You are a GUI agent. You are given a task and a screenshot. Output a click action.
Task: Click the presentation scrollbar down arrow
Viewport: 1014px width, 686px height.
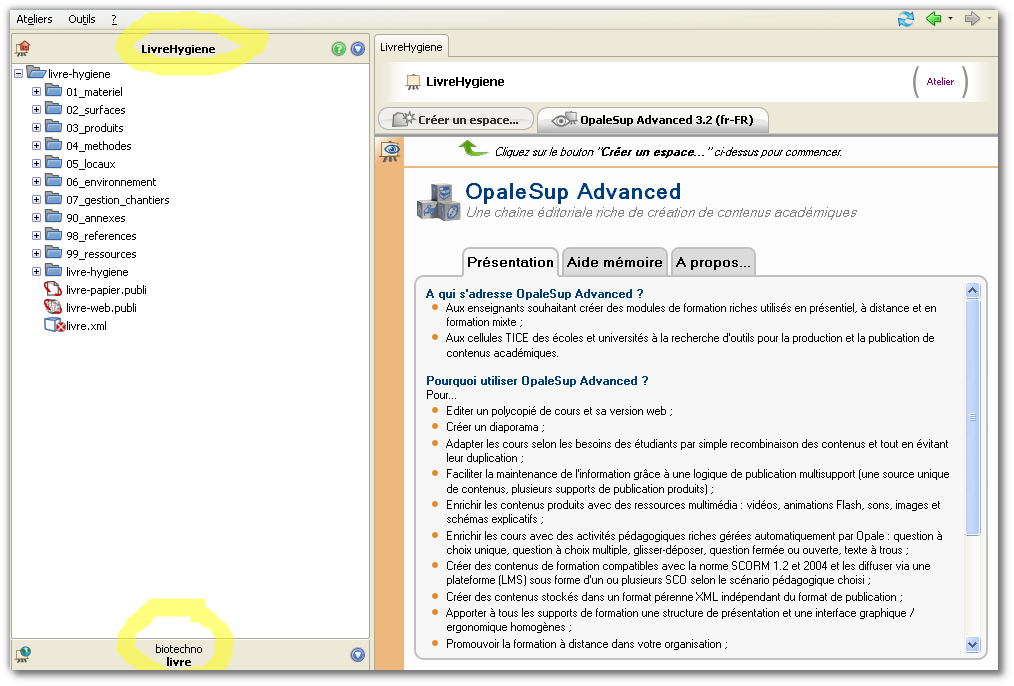pos(972,644)
